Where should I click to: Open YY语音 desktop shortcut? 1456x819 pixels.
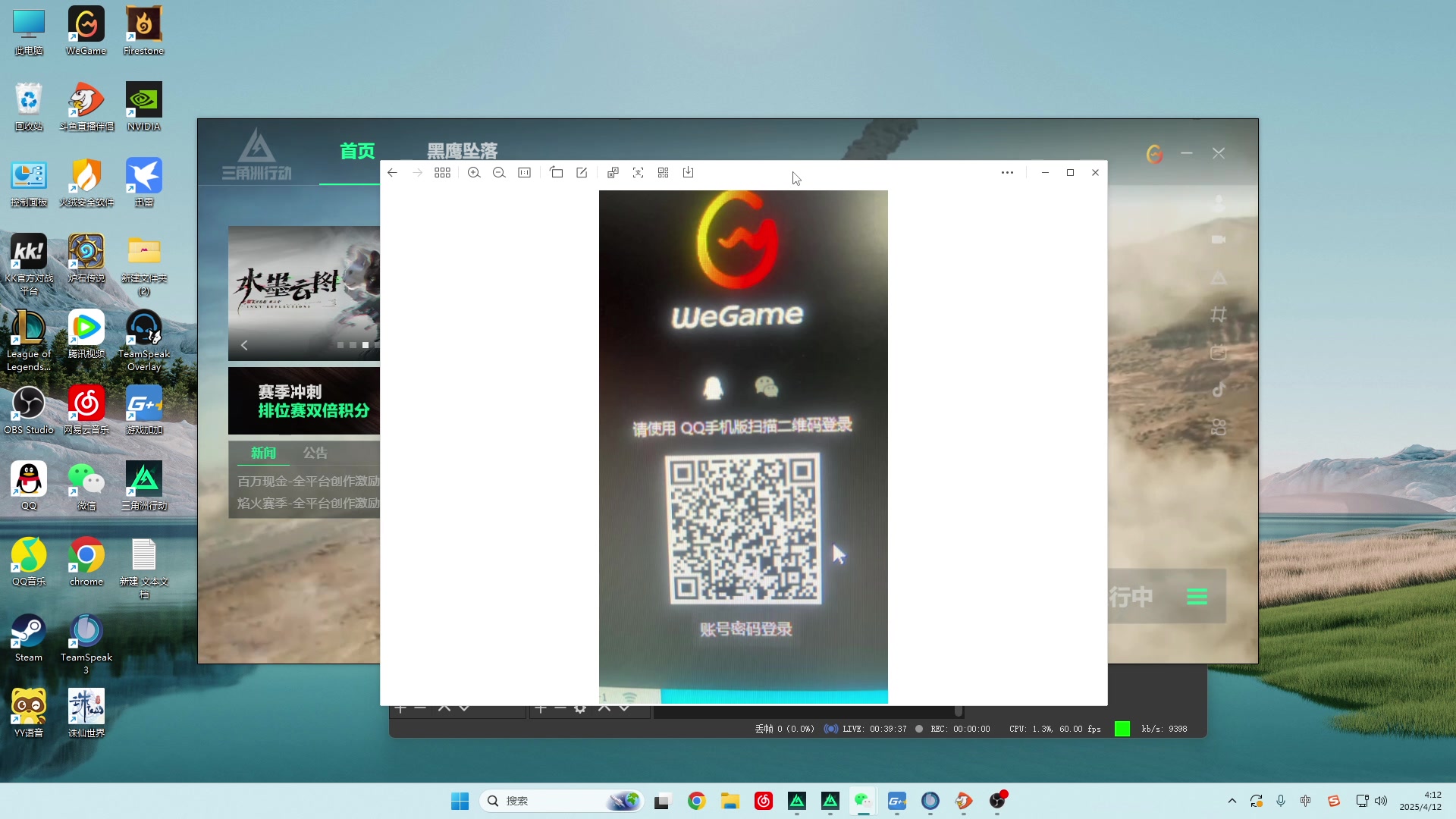(29, 714)
